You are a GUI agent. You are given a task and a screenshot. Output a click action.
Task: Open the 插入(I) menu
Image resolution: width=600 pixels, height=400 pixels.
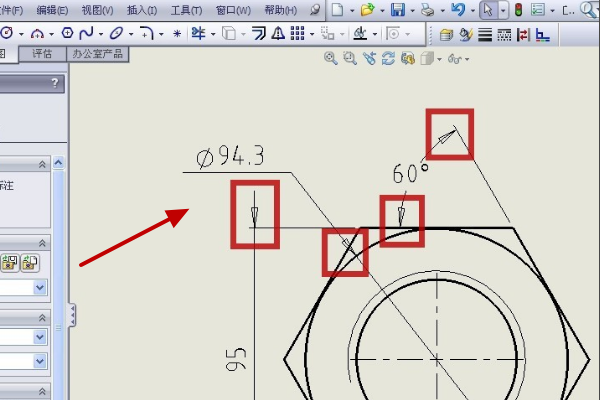coord(142,10)
